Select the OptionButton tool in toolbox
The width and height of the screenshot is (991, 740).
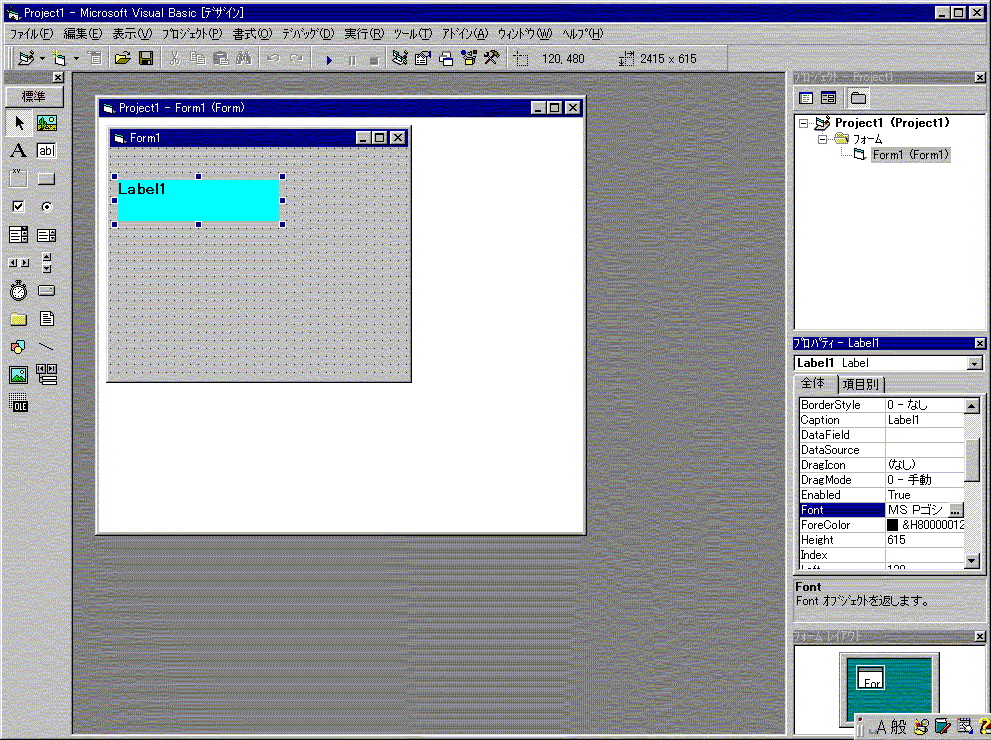[47, 207]
